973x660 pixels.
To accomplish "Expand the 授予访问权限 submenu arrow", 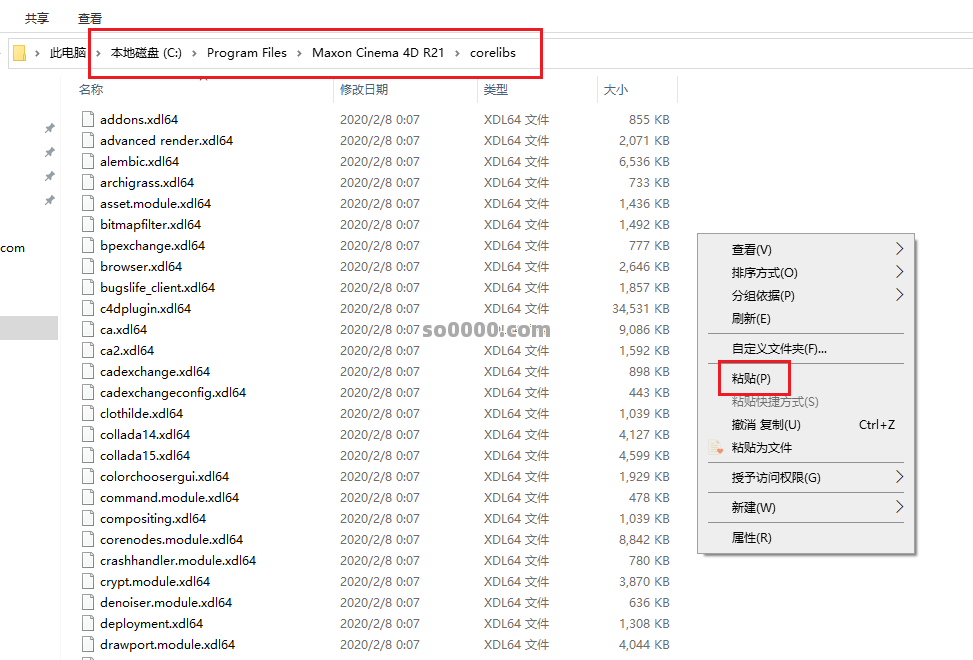I will [899, 479].
